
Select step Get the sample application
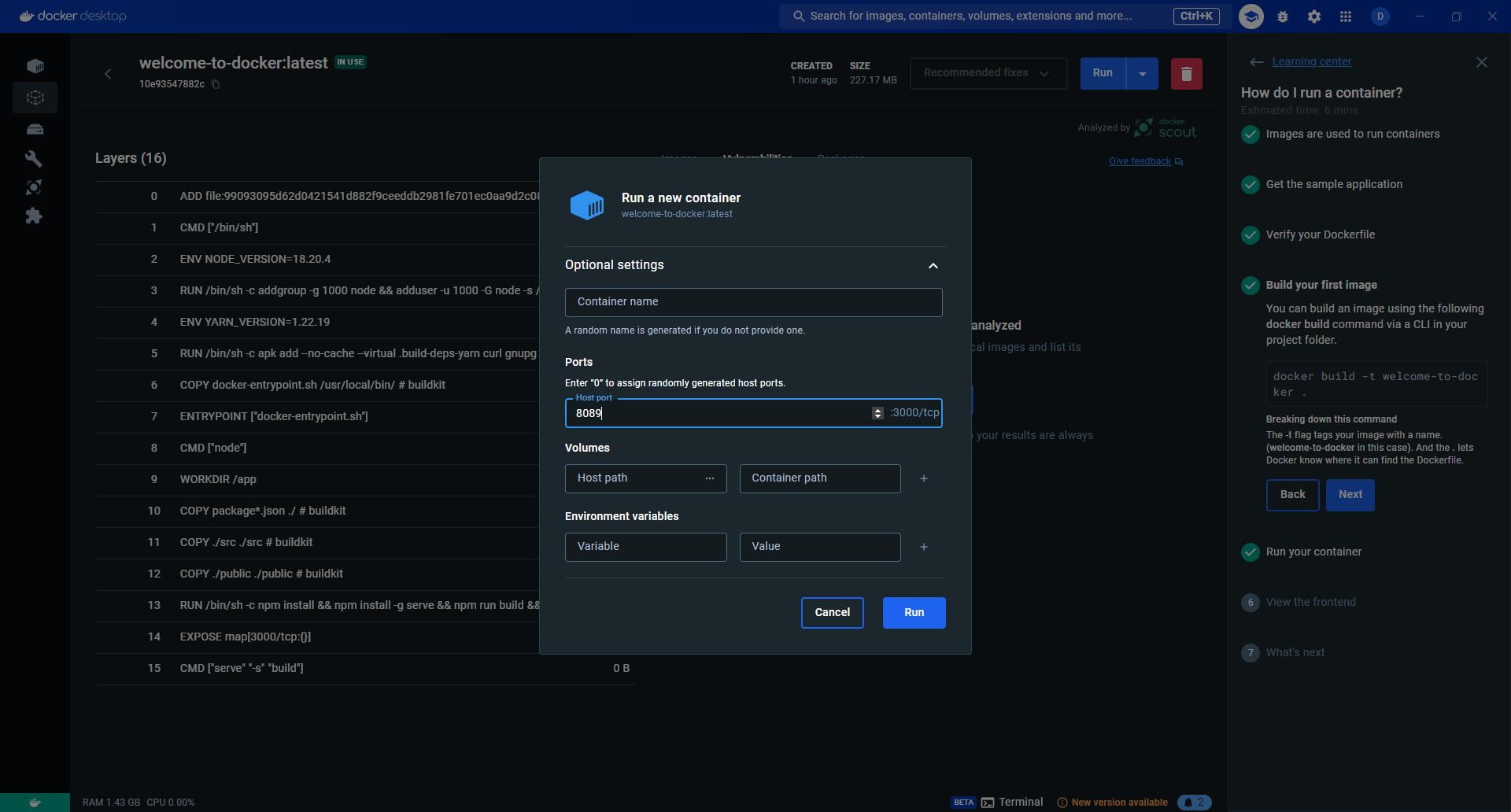click(1334, 185)
